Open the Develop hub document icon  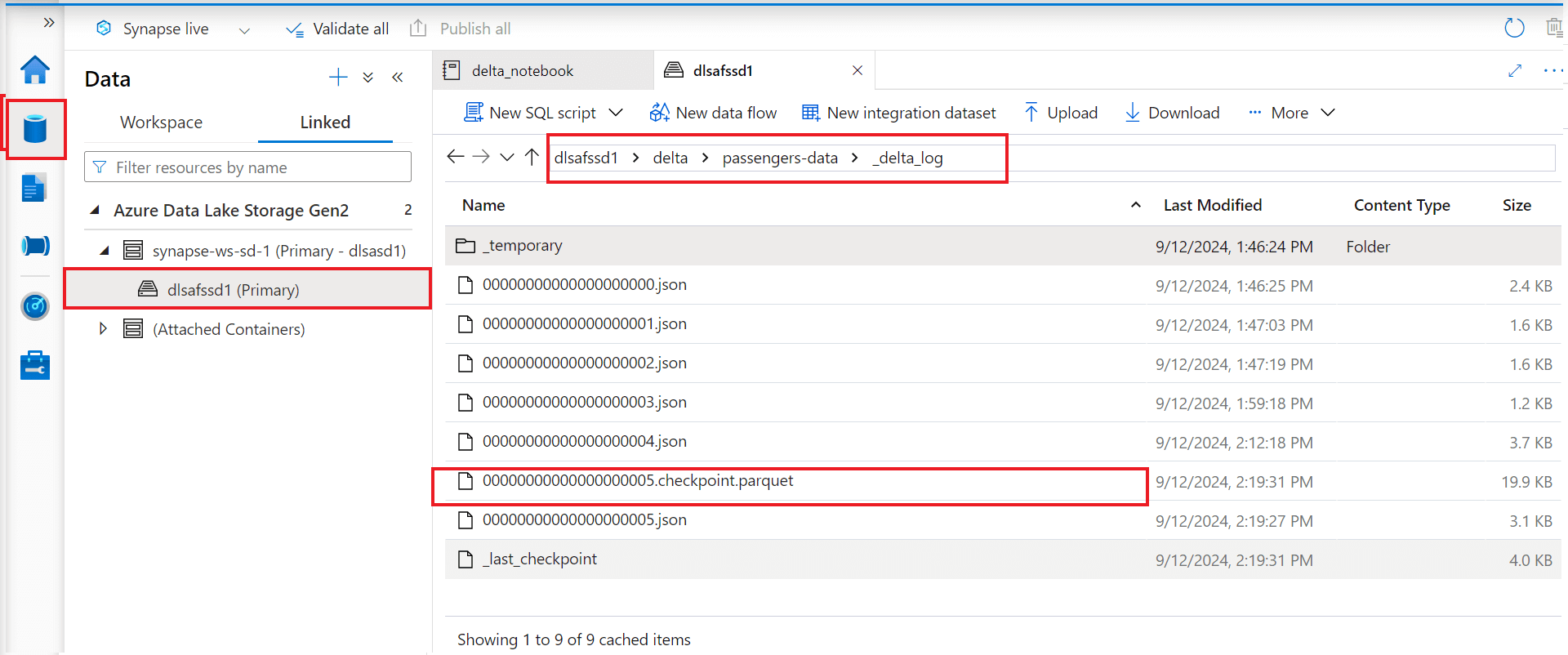(34, 188)
